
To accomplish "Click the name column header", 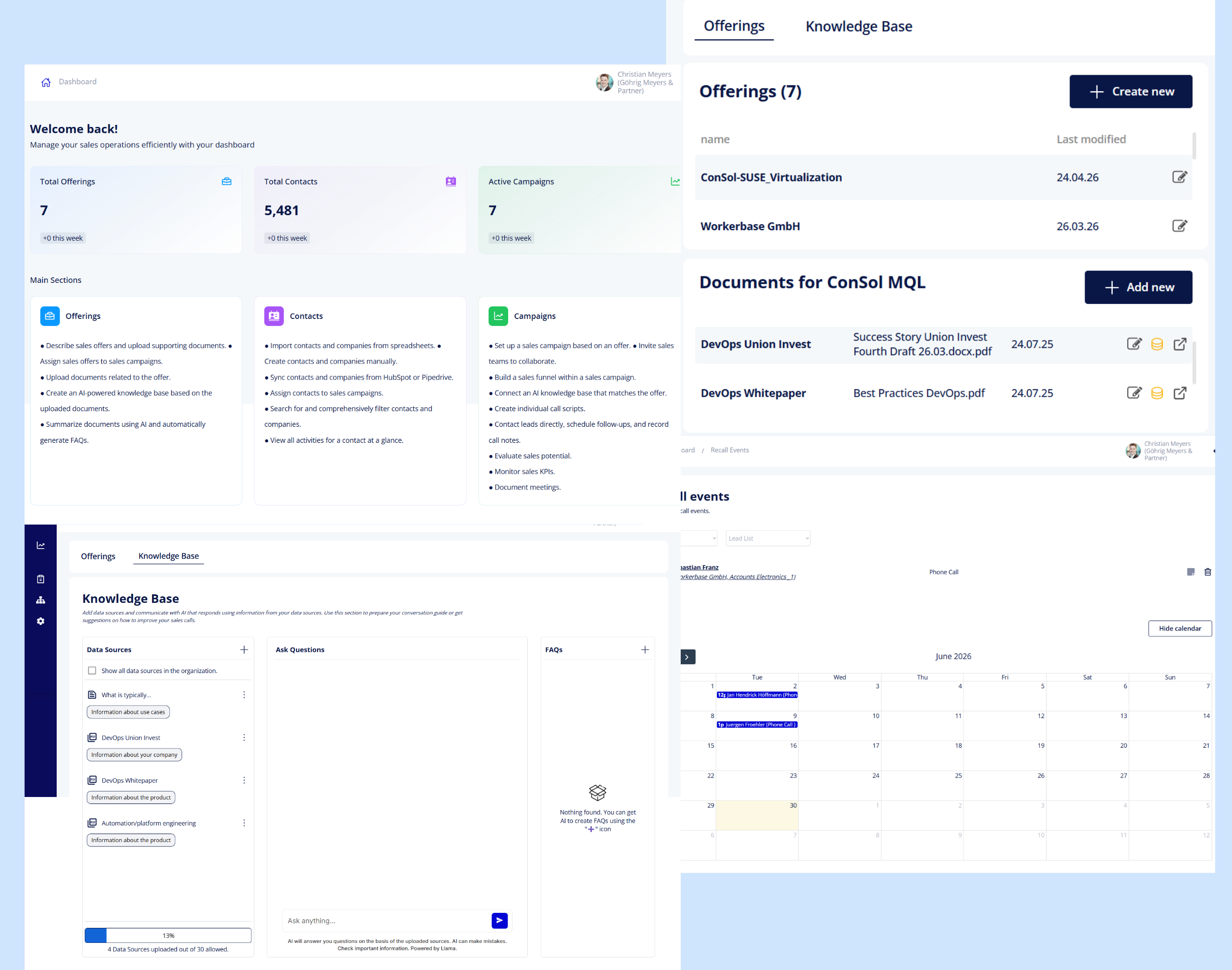I will click(x=715, y=139).
